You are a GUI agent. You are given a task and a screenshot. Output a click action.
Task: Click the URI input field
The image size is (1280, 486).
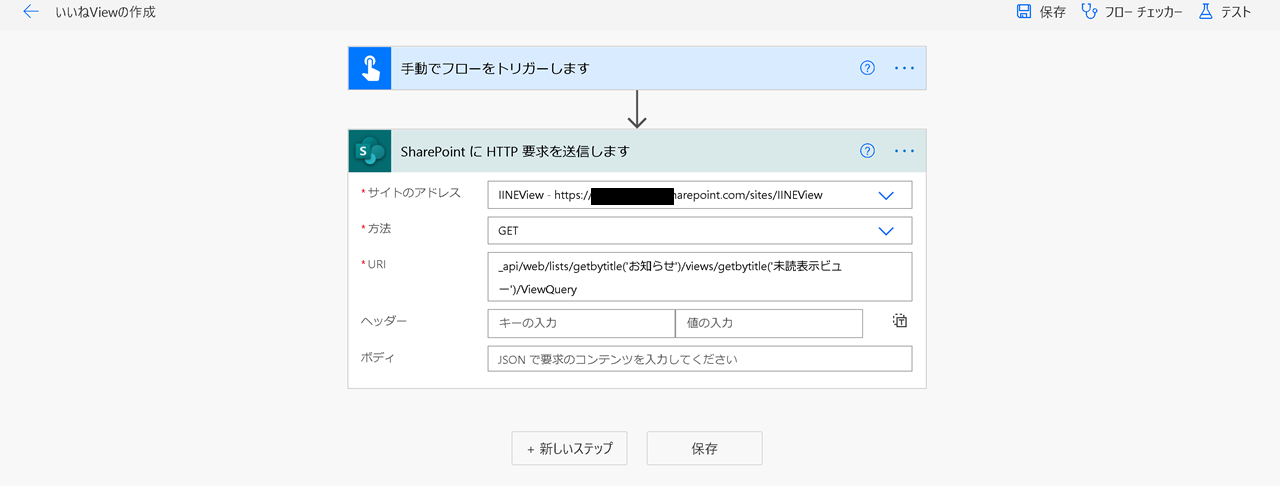pos(700,277)
